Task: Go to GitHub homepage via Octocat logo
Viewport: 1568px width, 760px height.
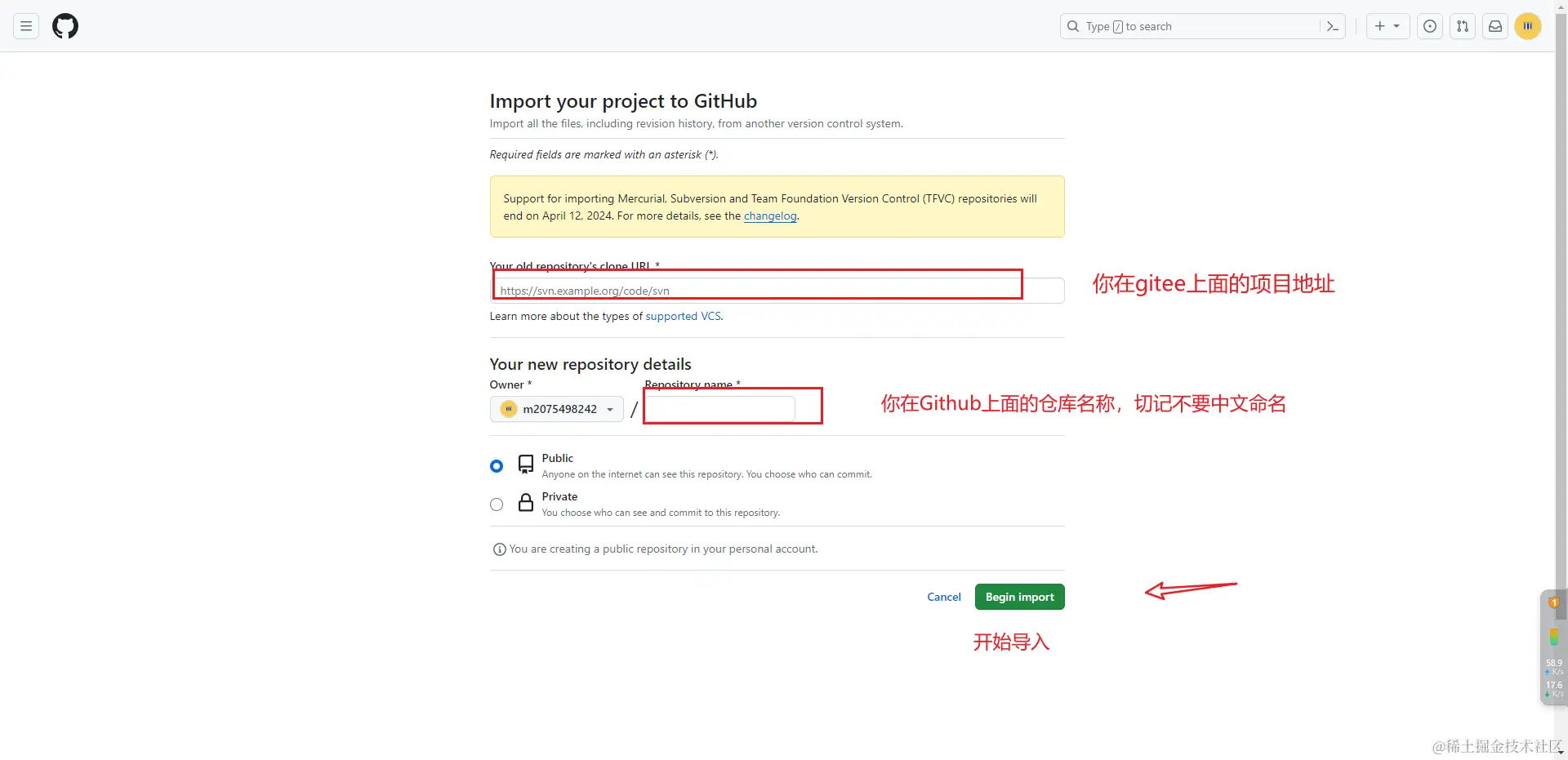Action: (65, 26)
